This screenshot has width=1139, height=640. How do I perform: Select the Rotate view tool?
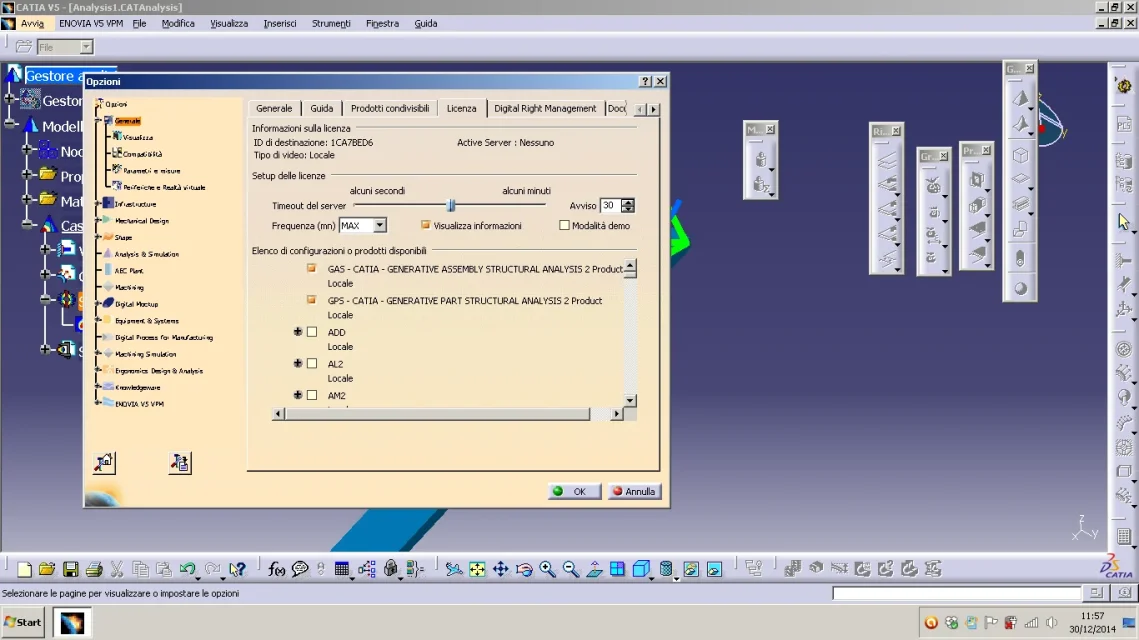tap(524, 570)
